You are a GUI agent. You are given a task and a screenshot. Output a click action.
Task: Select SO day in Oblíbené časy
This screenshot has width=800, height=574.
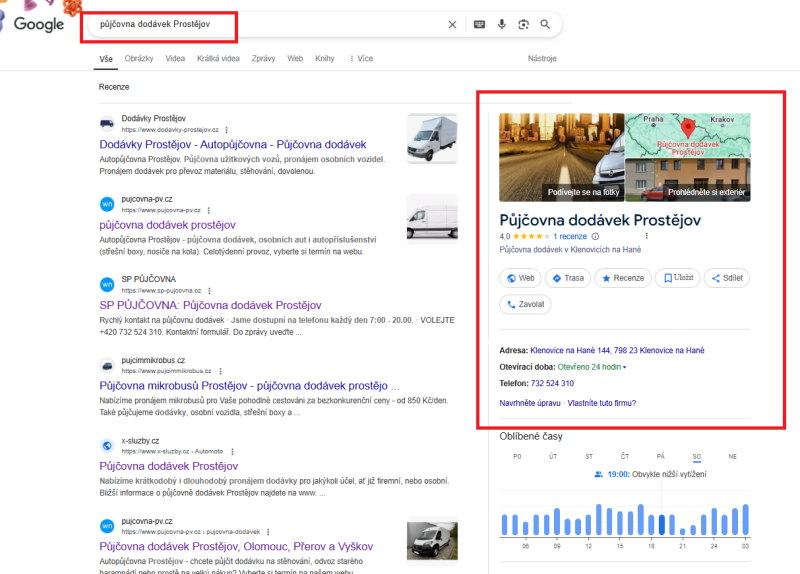click(697, 457)
